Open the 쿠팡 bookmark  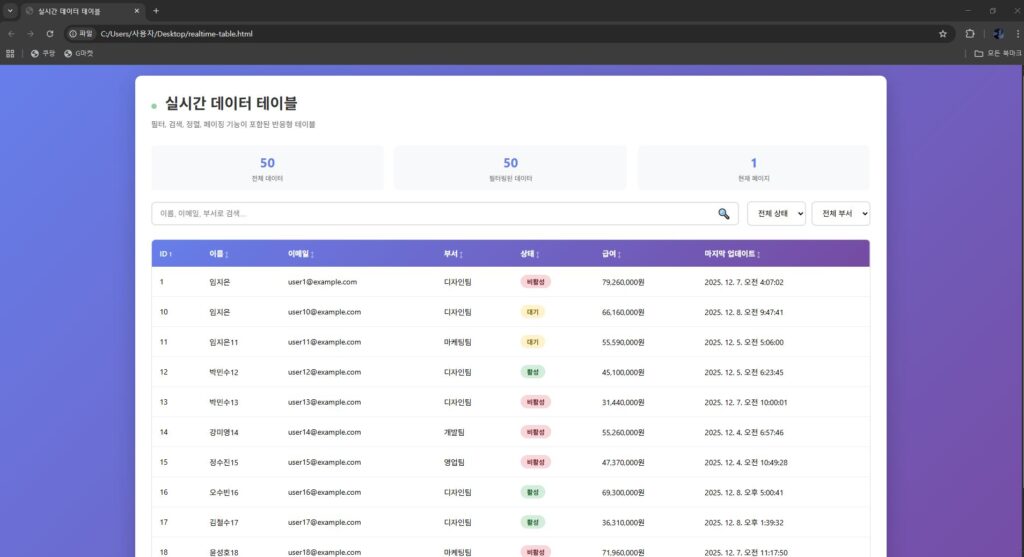coord(43,54)
